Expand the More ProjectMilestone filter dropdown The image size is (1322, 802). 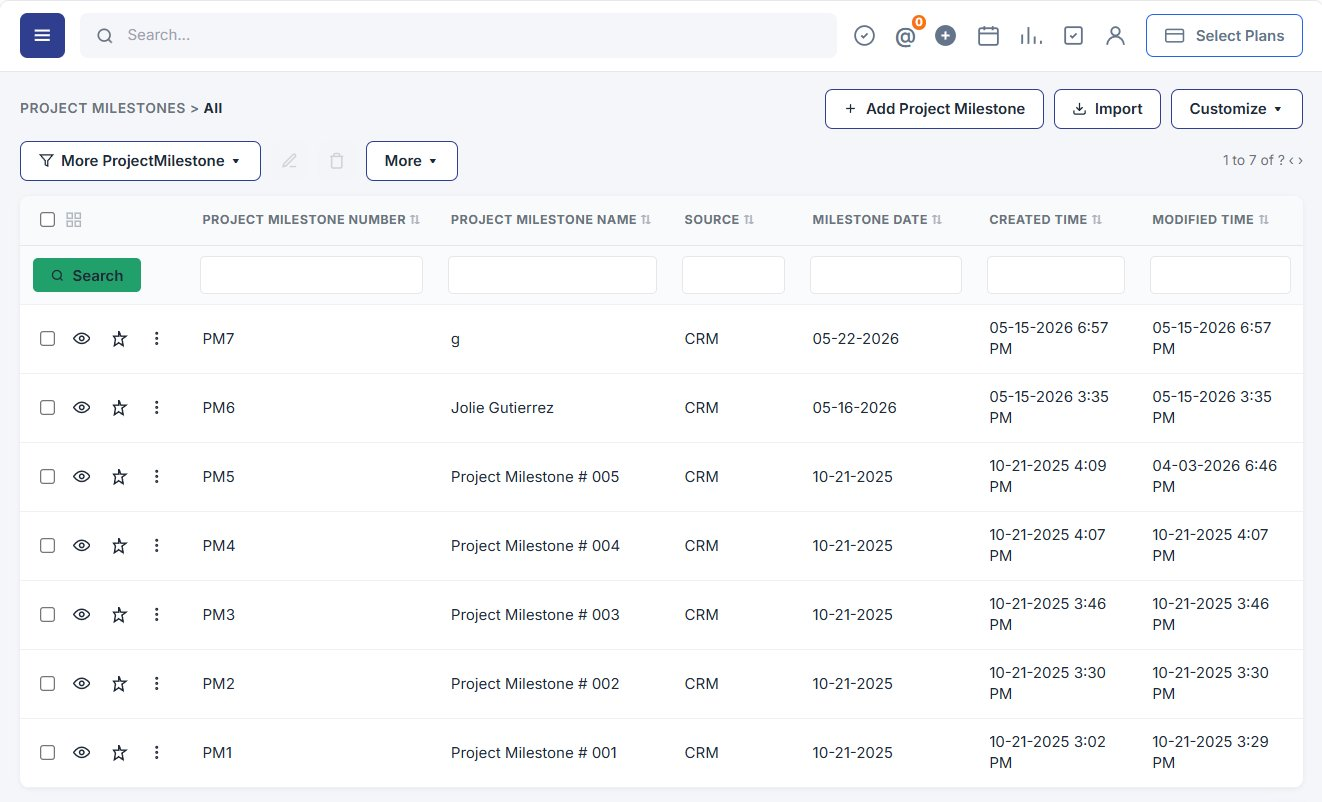(x=140, y=161)
